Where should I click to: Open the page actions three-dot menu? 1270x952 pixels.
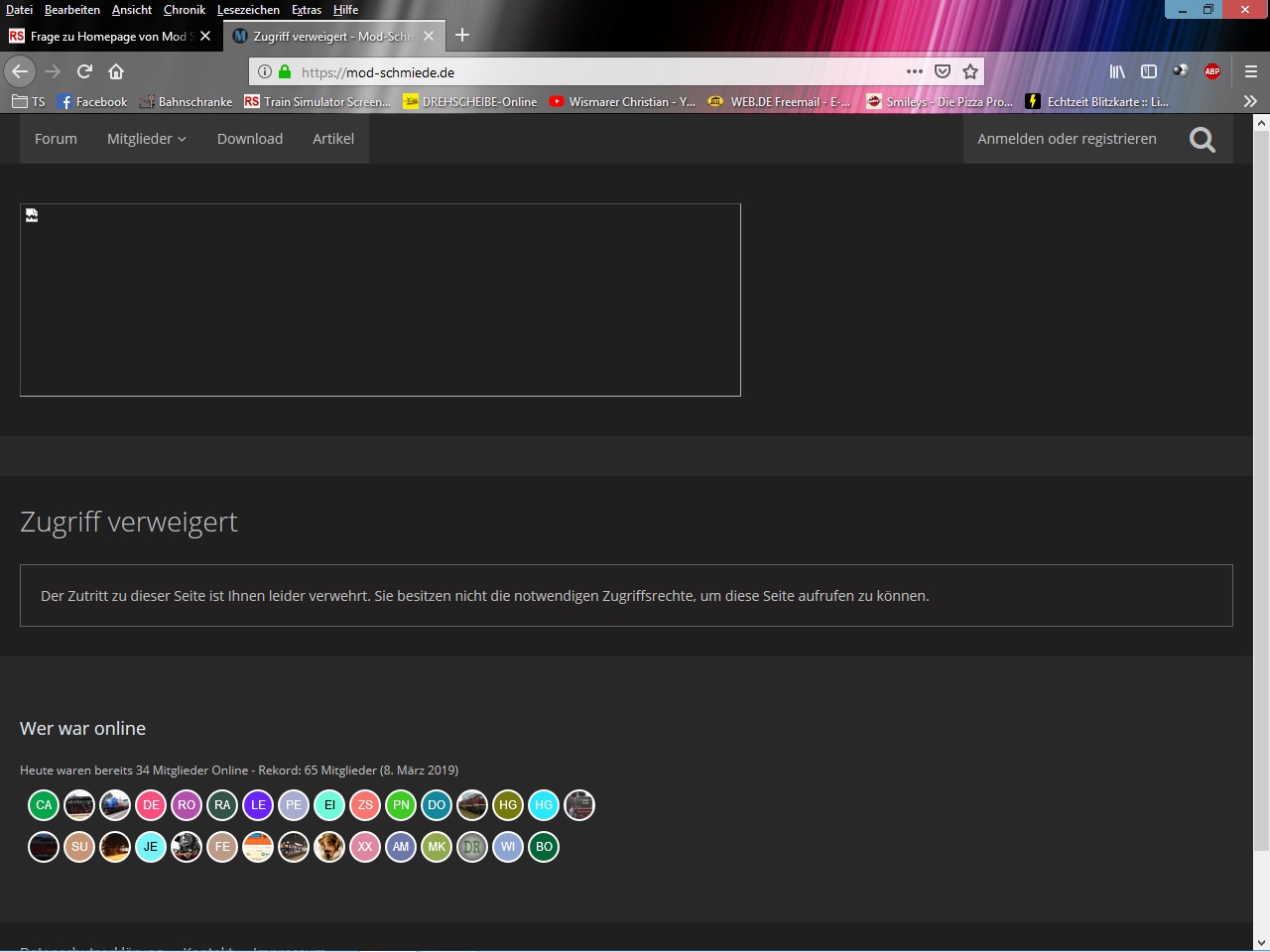tap(915, 71)
